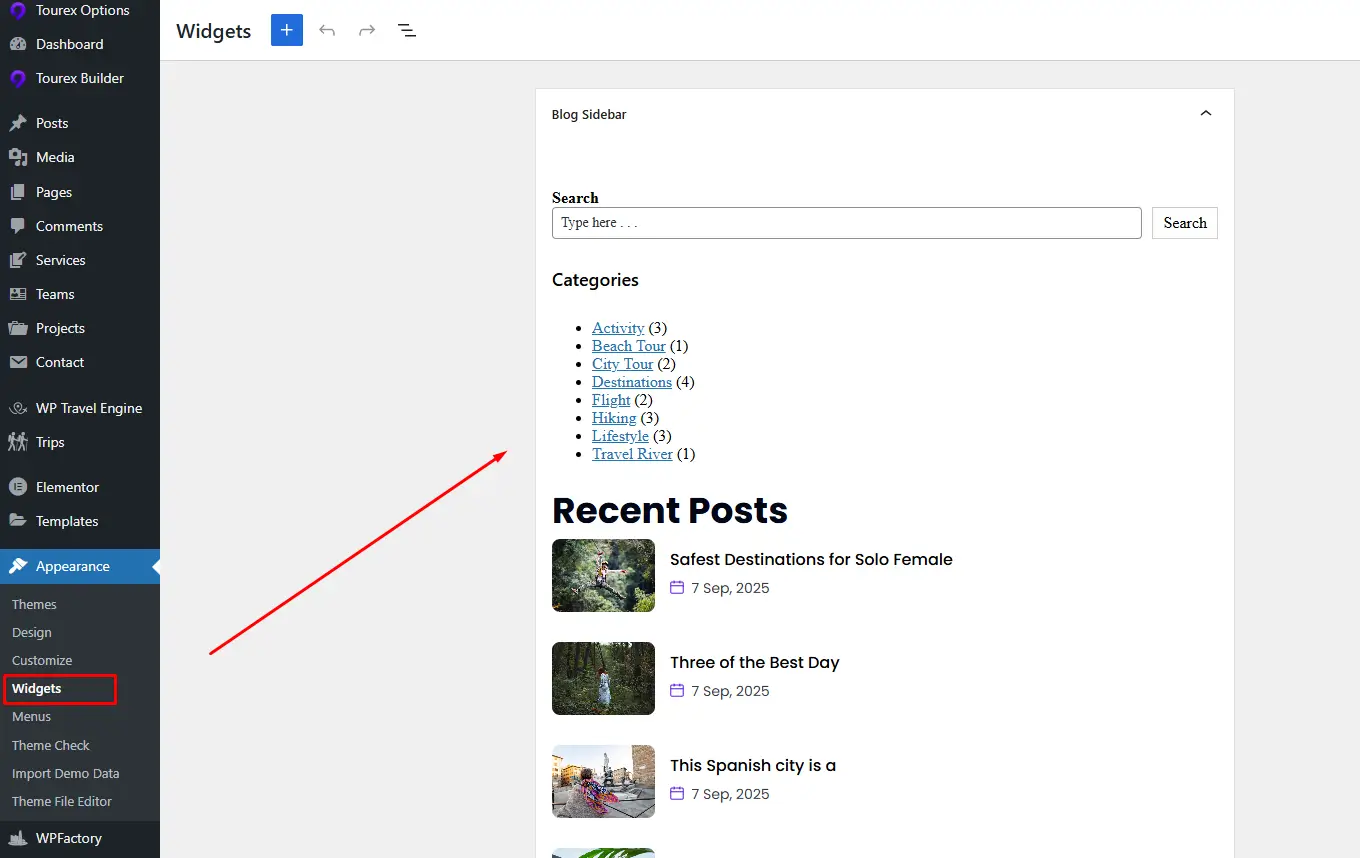
Task: Click the Type here search field
Action: point(846,223)
